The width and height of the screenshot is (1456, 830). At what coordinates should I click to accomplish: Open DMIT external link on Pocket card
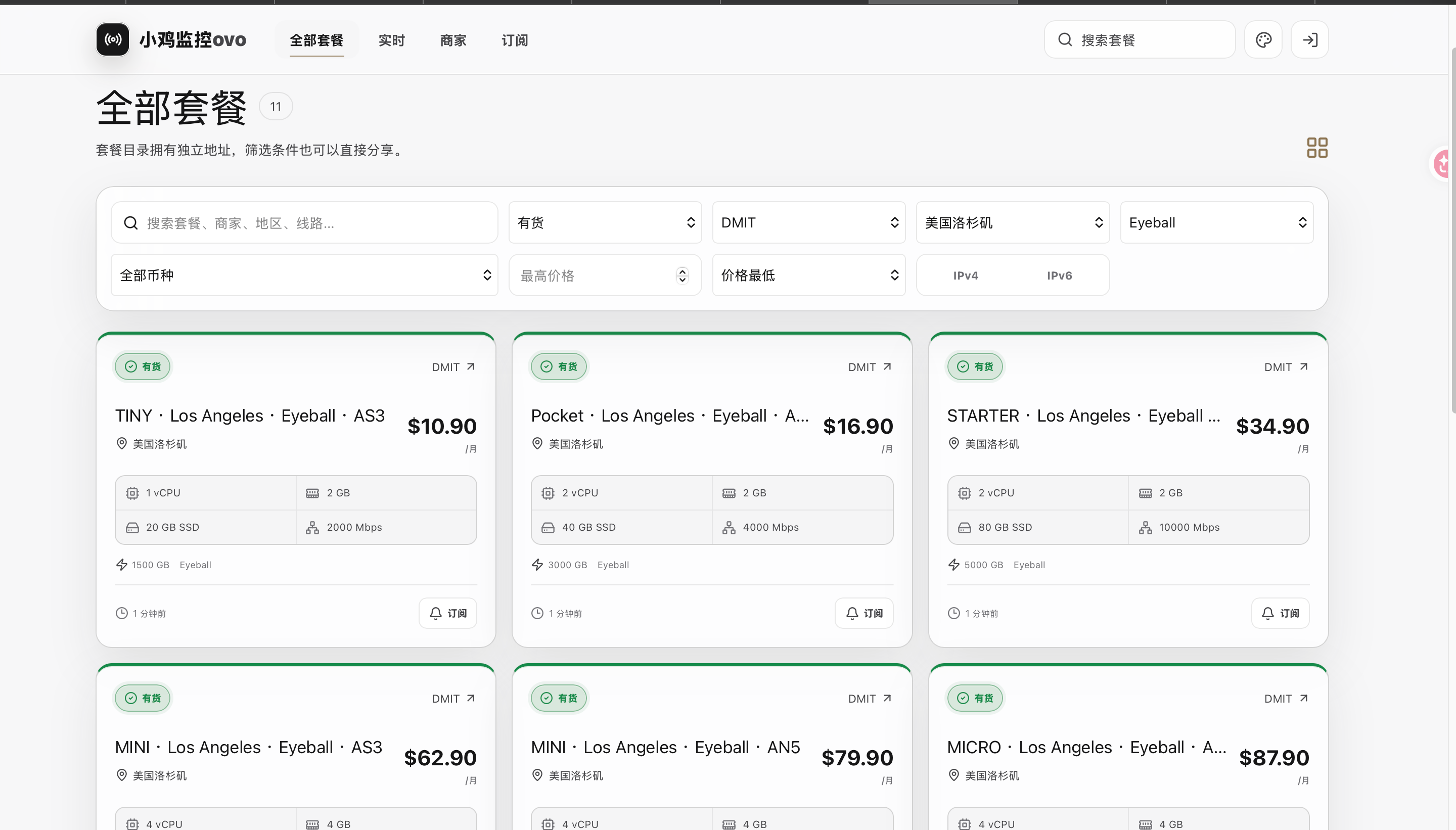click(870, 366)
